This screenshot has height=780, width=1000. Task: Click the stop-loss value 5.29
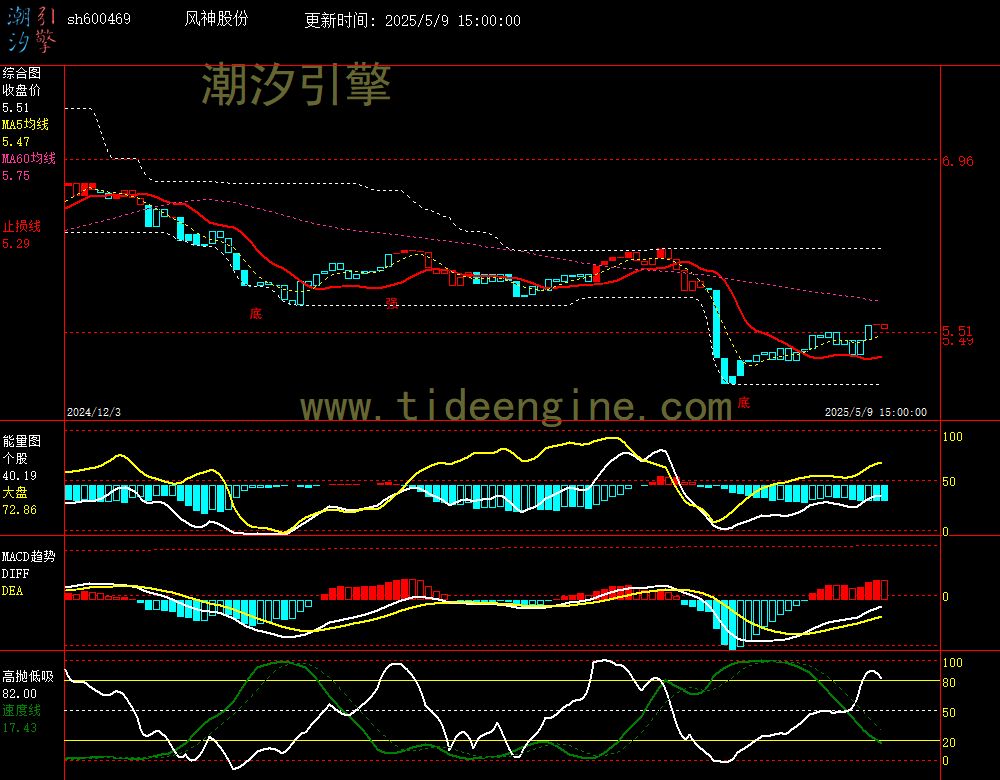[x=16, y=244]
